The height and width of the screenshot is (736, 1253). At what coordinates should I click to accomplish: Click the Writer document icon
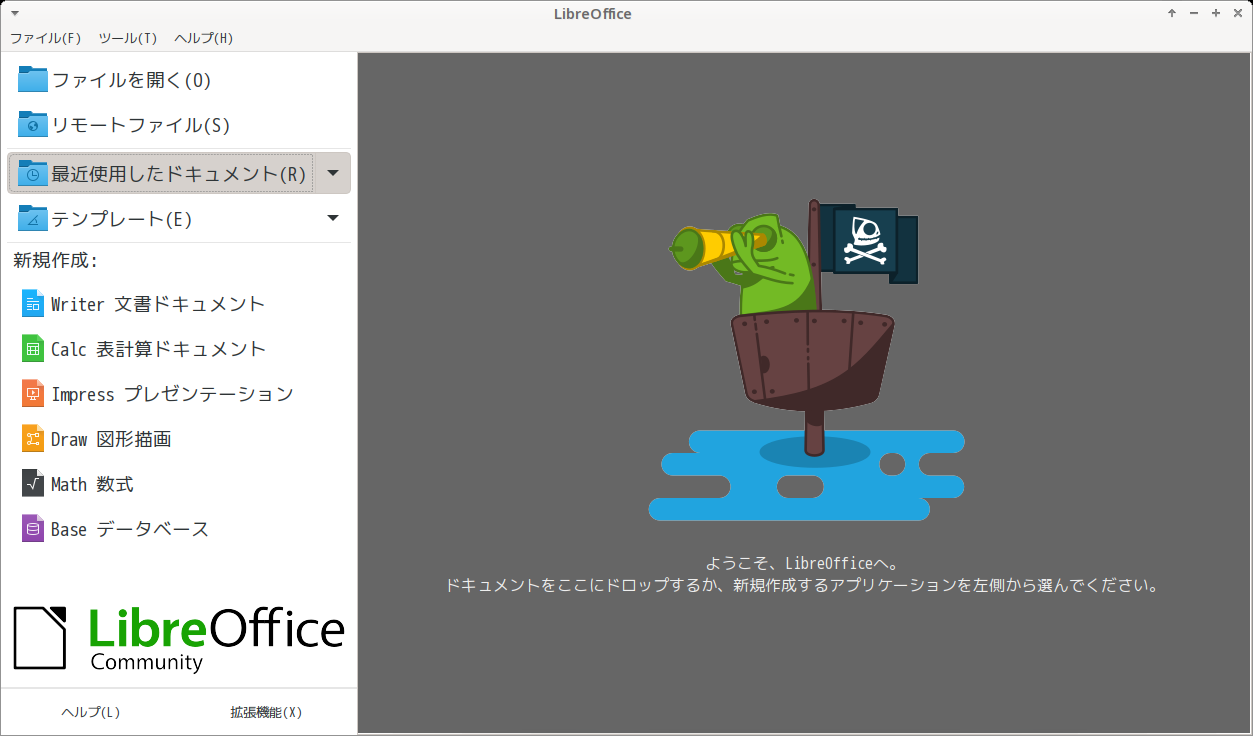[x=33, y=303]
